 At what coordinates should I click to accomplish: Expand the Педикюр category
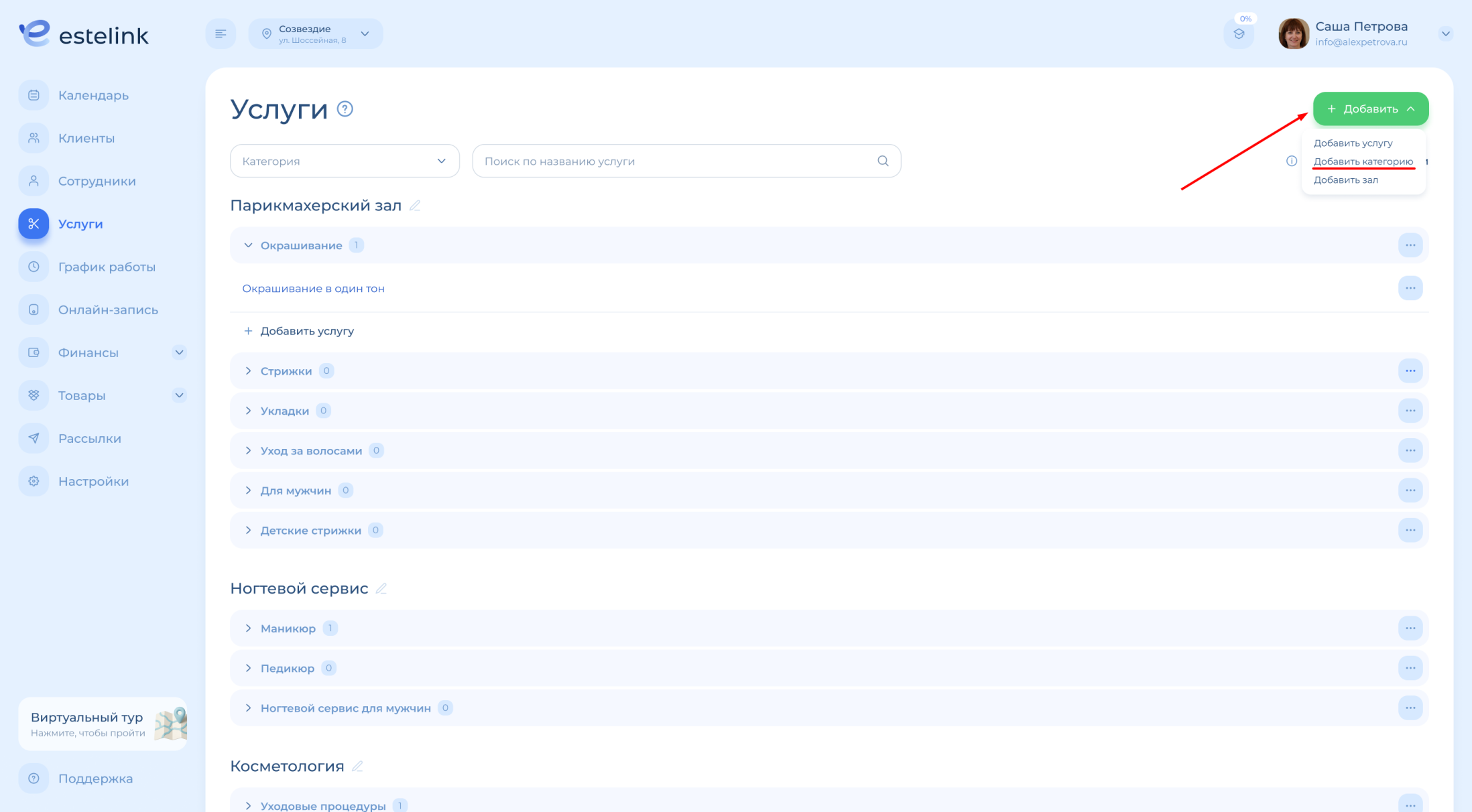coord(248,668)
